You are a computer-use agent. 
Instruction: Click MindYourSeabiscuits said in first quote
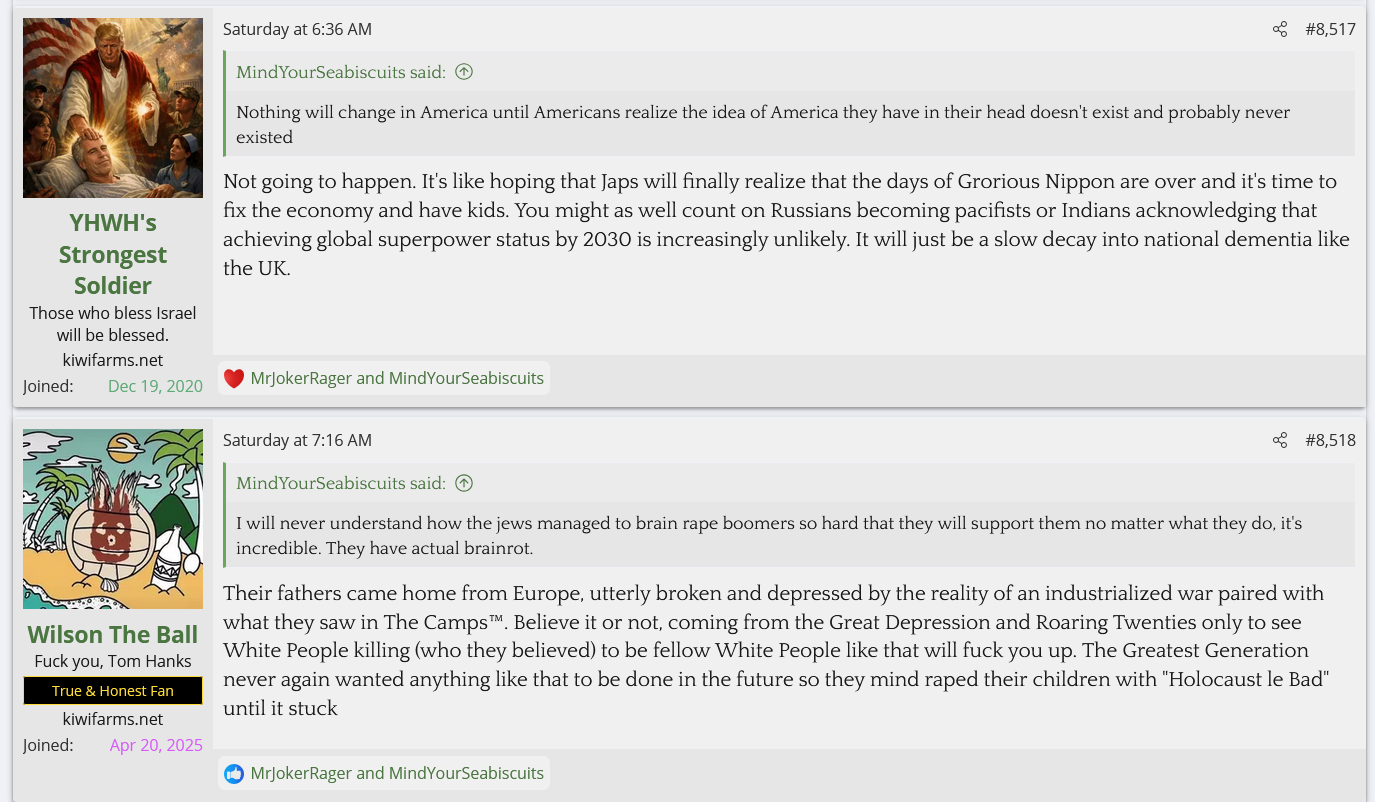(341, 72)
